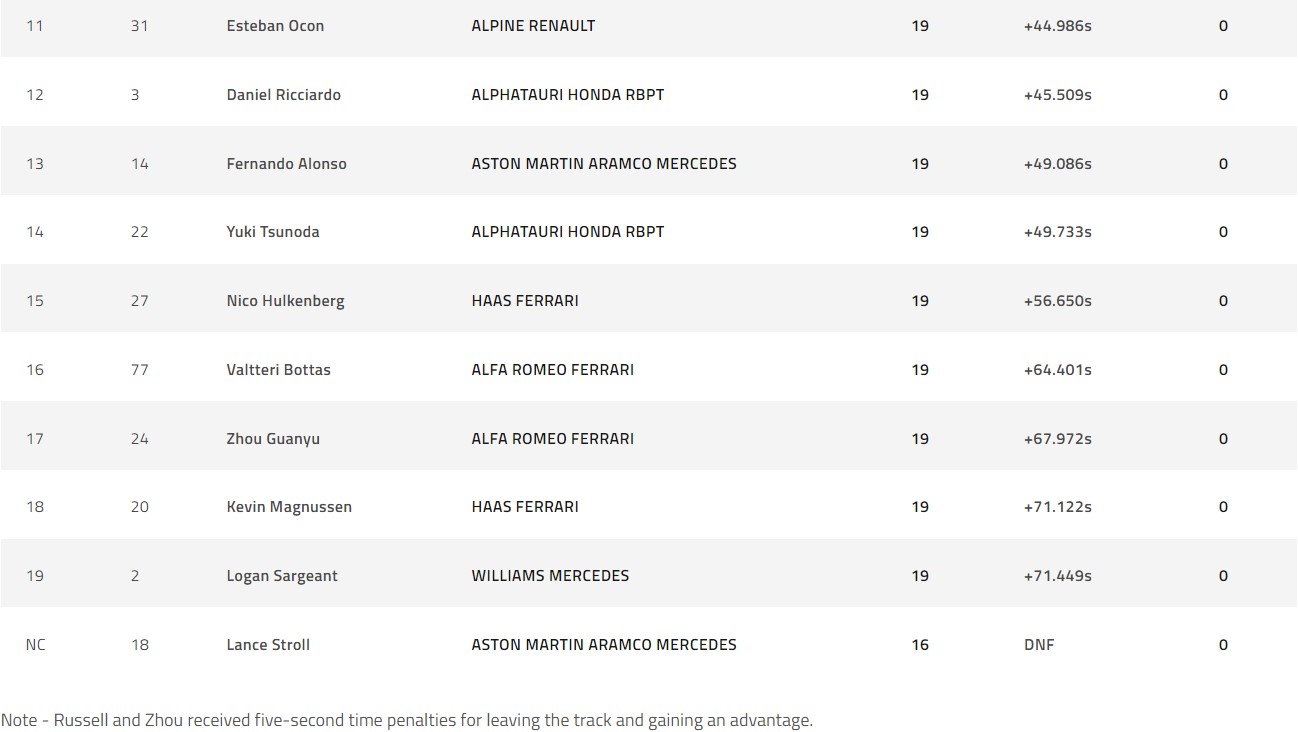The width and height of the screenshot is (1298, 732).
Task: Click Ricciardo's ALPHATAURI HONDA RBPT team cell
Action: pyautogui.click(x=567, y=95)
